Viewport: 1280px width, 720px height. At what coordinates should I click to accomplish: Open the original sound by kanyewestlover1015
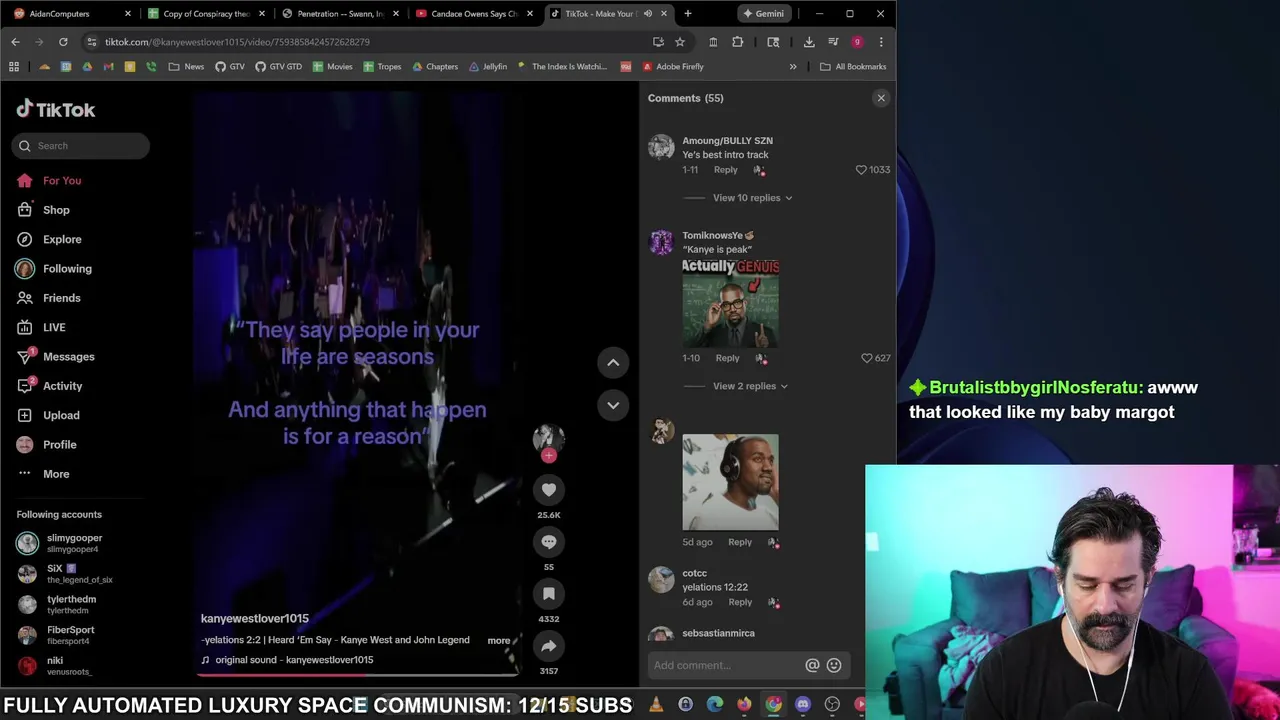tap(287, 660)
